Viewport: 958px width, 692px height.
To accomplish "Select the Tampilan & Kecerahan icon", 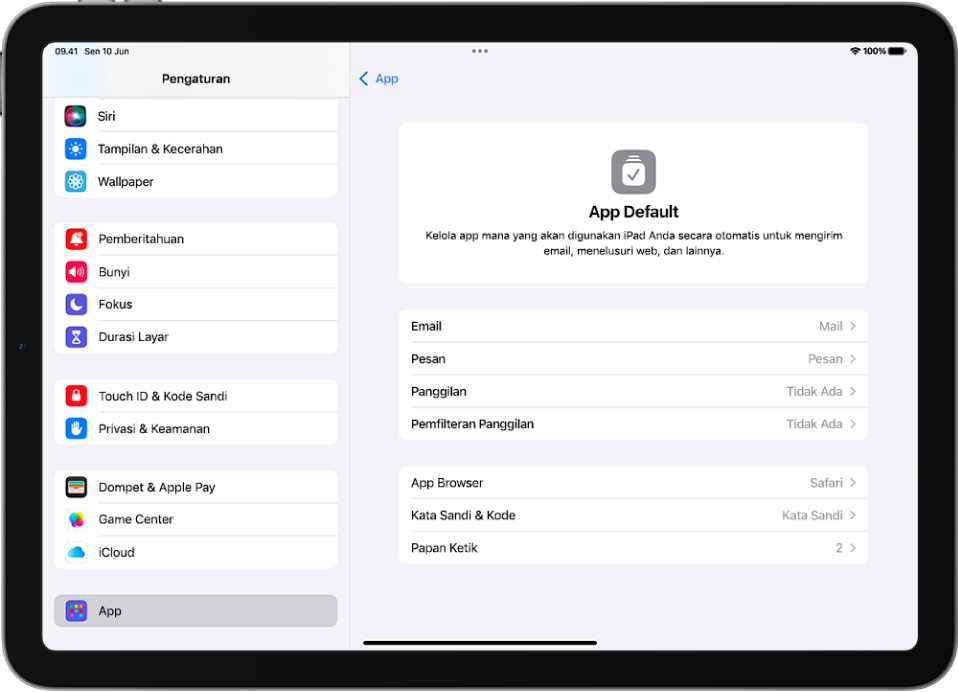I will click(78, 148).
